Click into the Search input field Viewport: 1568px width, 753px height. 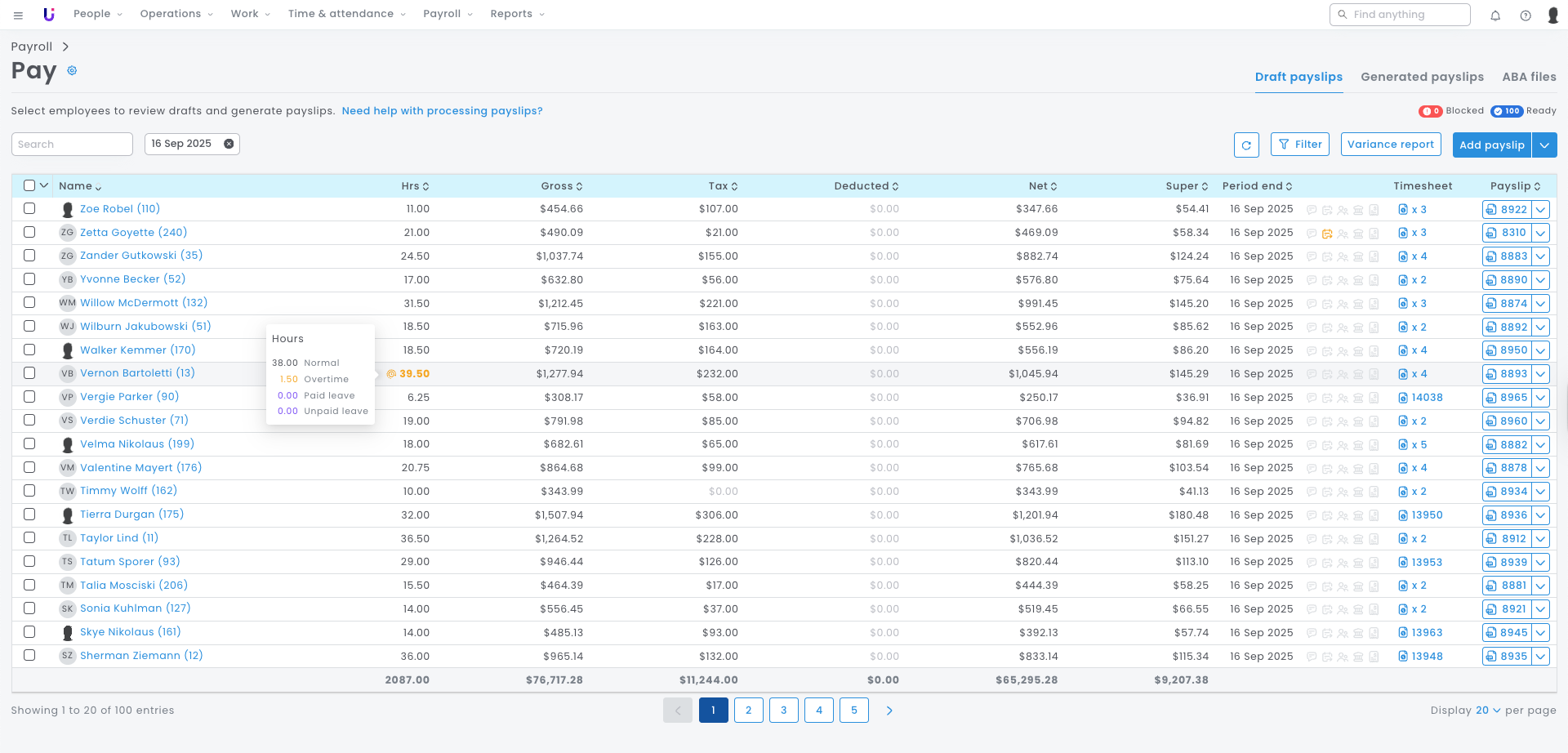click(x=72, y=145)
